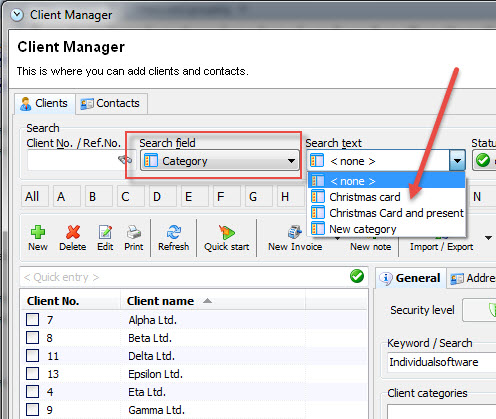This screenshot has height=419, width=496.
Task: Open the Search field Category dropdown
Action: click(220, 161)
